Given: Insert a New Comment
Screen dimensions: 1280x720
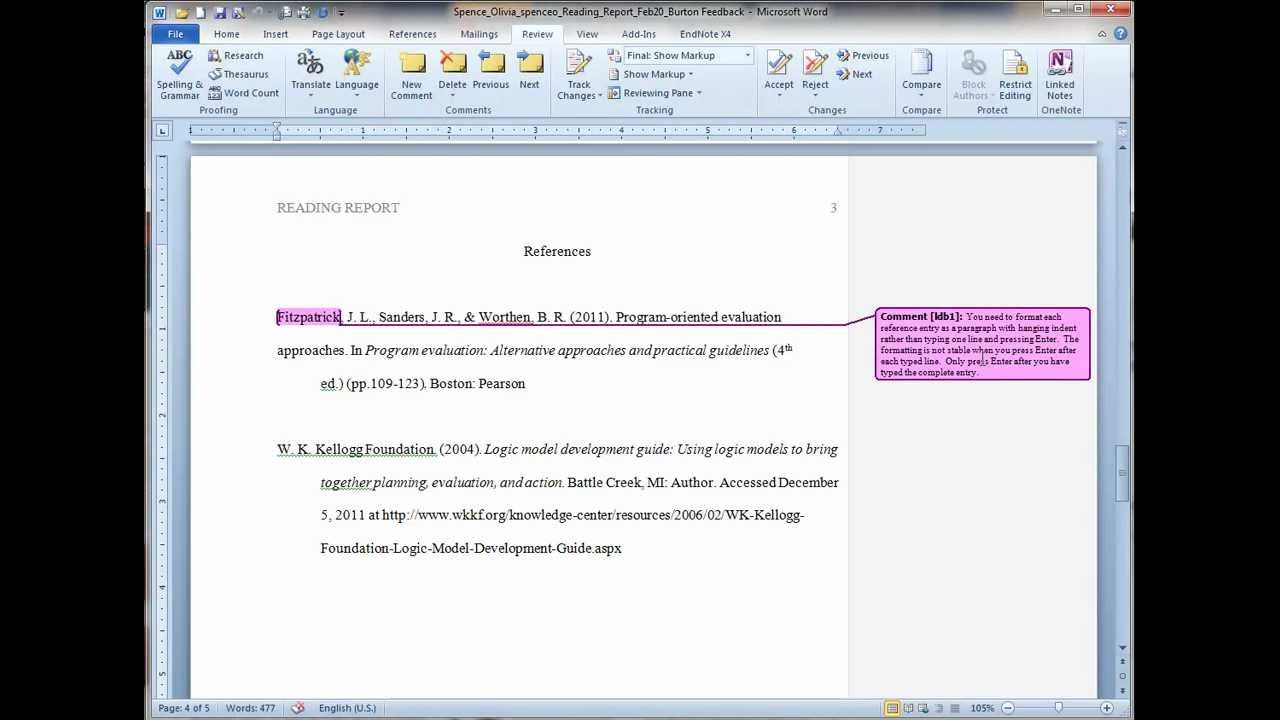Looking at the screenshot, I should (412, 75).
